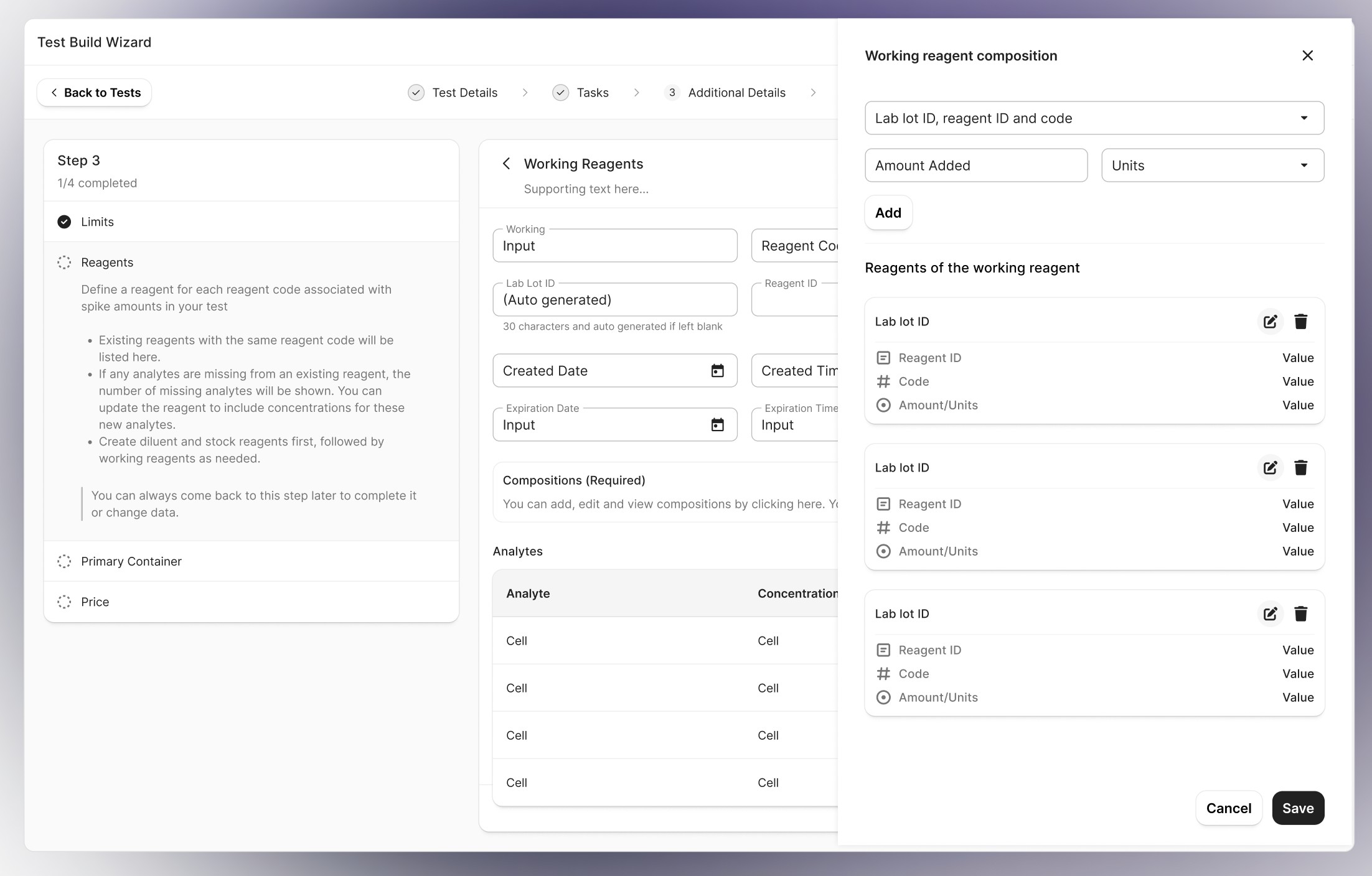Select the Primary Container step

click(131, 561)
